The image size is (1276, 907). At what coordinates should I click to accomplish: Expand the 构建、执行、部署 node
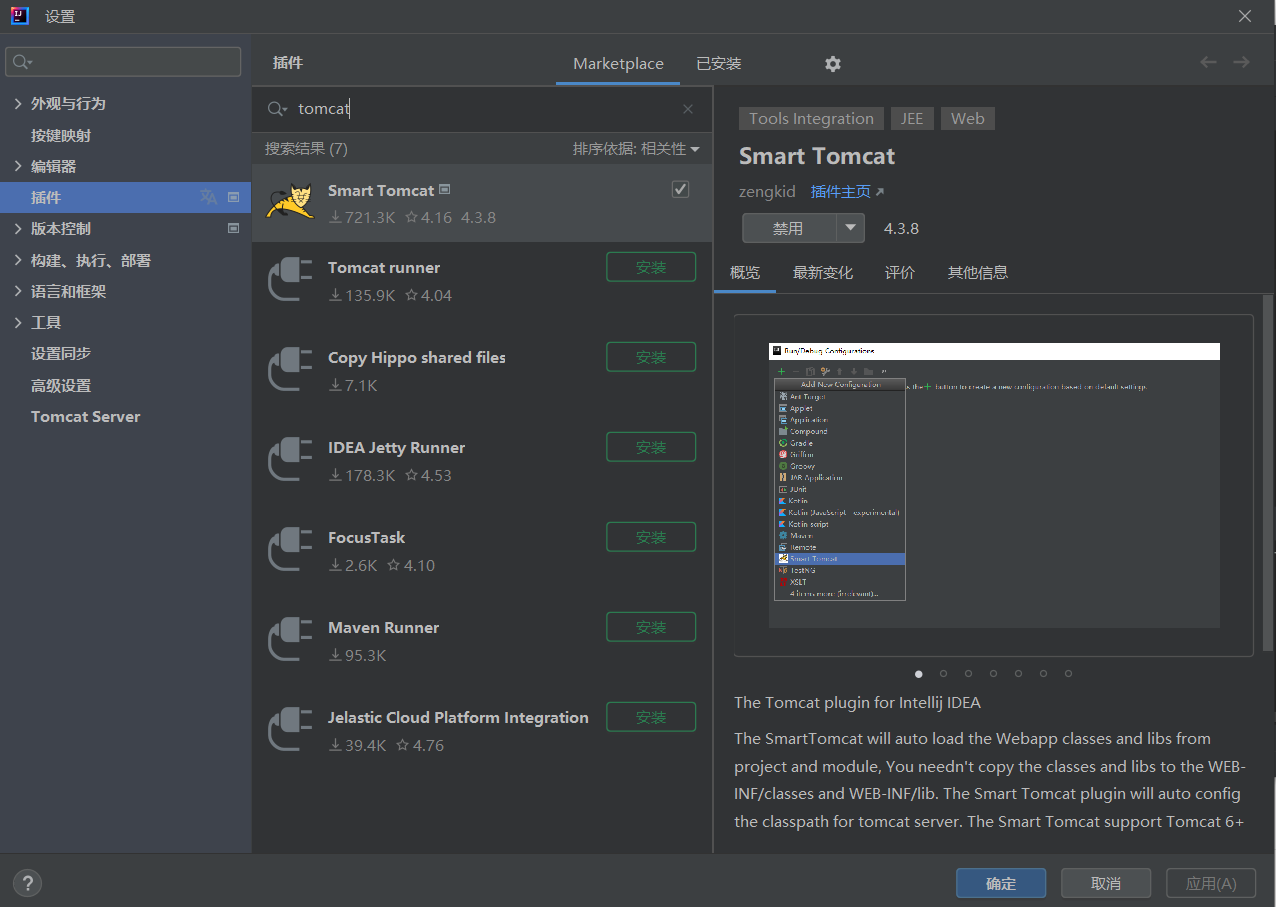pos(18,260)
